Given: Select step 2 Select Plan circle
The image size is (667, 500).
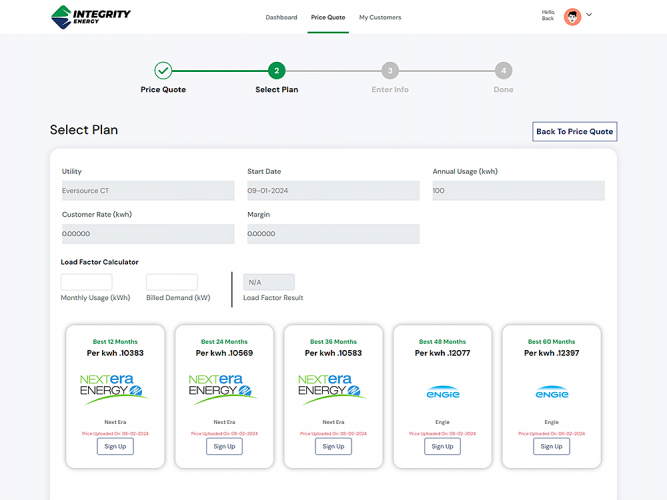Looking at the screenshot, I should (x=276, y=71).
